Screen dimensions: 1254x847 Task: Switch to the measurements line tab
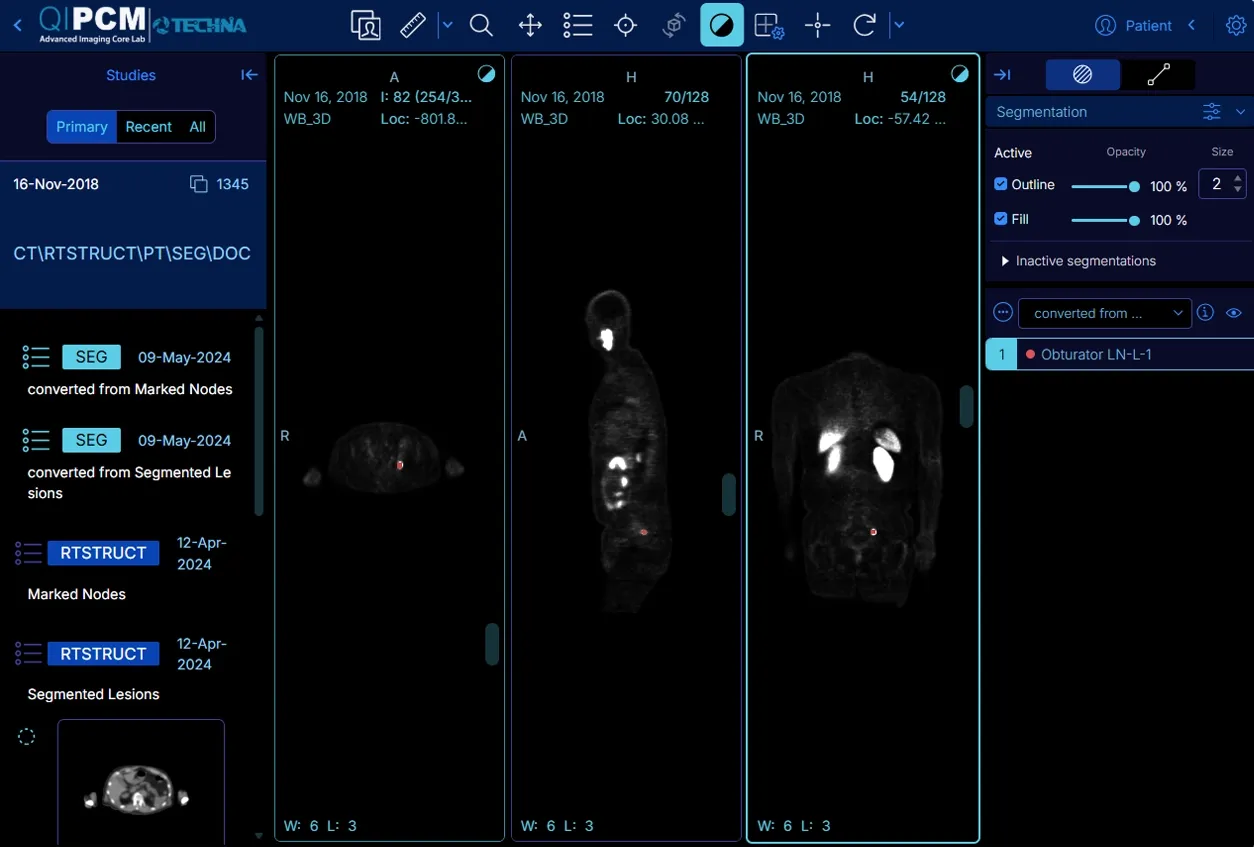point(1158,75)
